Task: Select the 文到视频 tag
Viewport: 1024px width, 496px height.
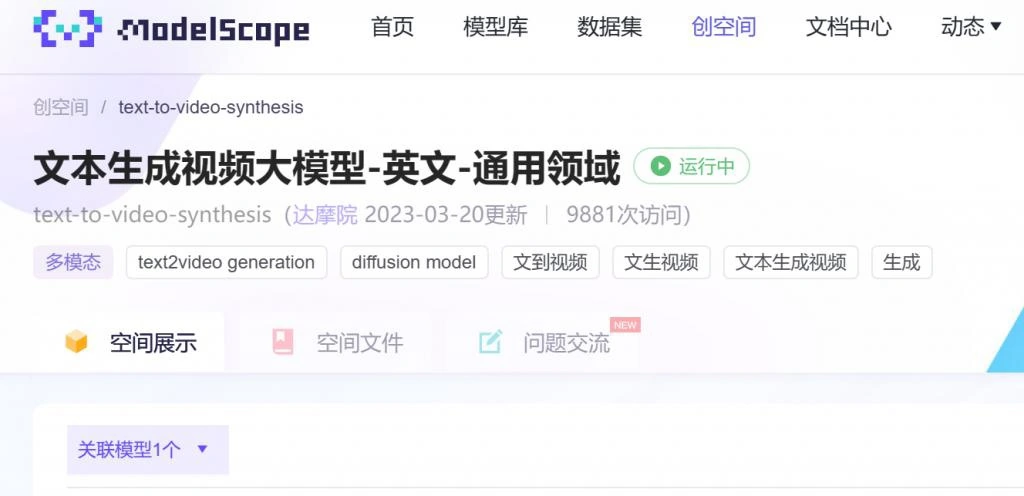Action: [550, 262]
